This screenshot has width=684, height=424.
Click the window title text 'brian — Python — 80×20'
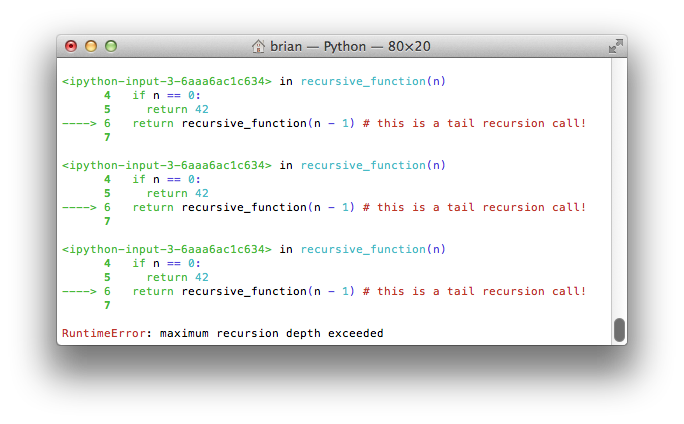coord(350,46)
